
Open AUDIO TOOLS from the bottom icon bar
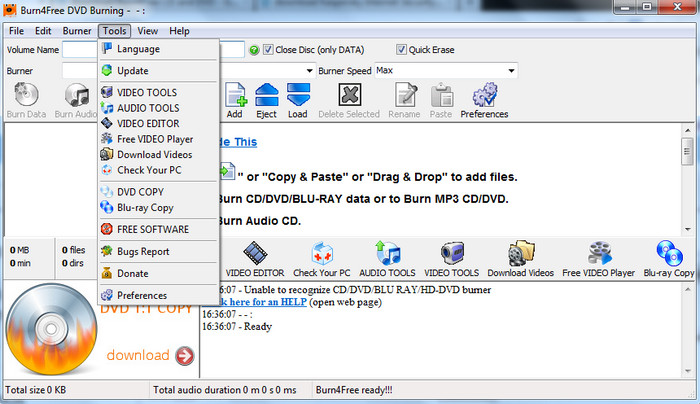tap(388, 253)
